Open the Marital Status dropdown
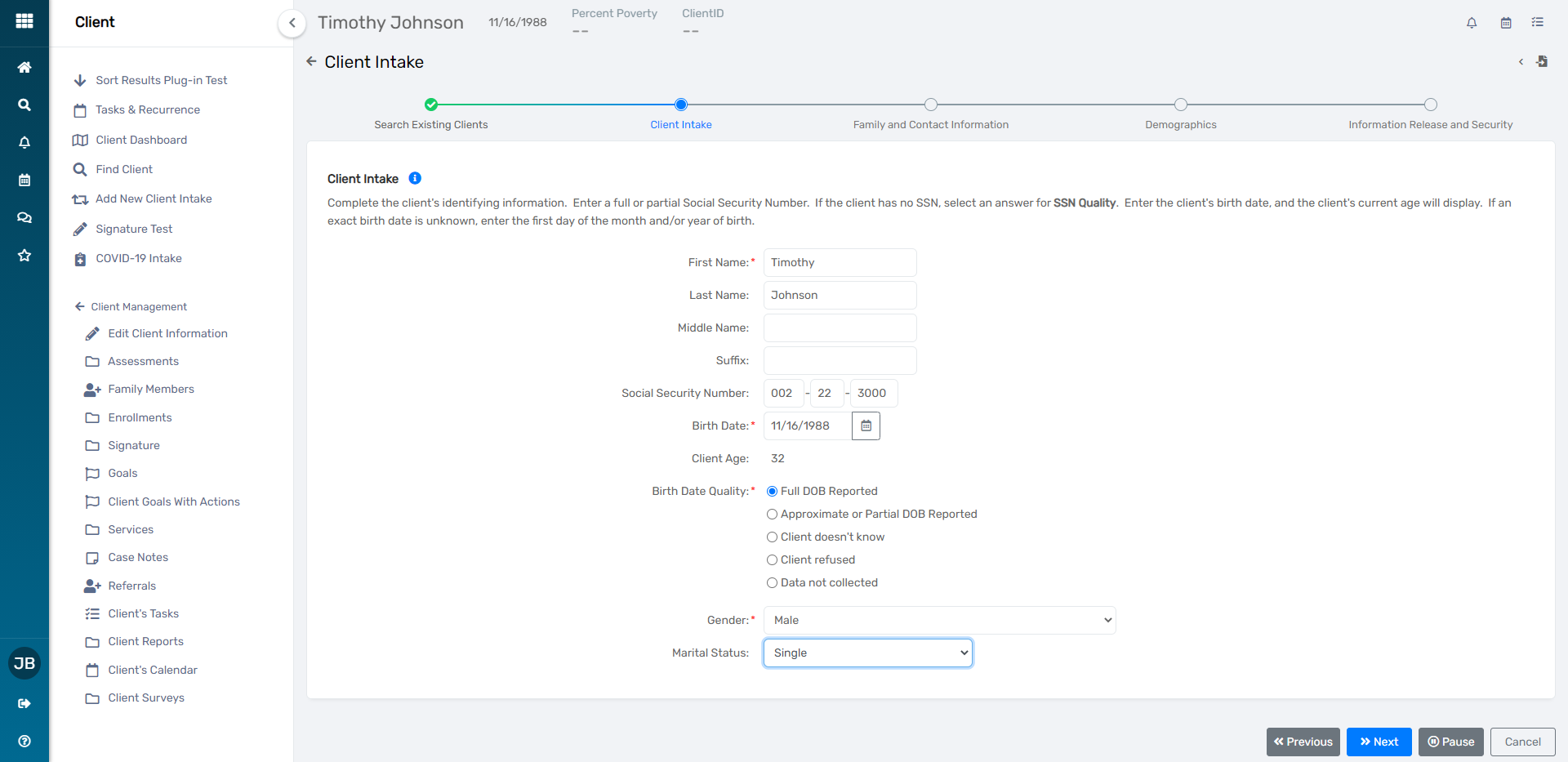Image resolution: width=1568 pixels, height=762 pixels. (x=867, y=653)
